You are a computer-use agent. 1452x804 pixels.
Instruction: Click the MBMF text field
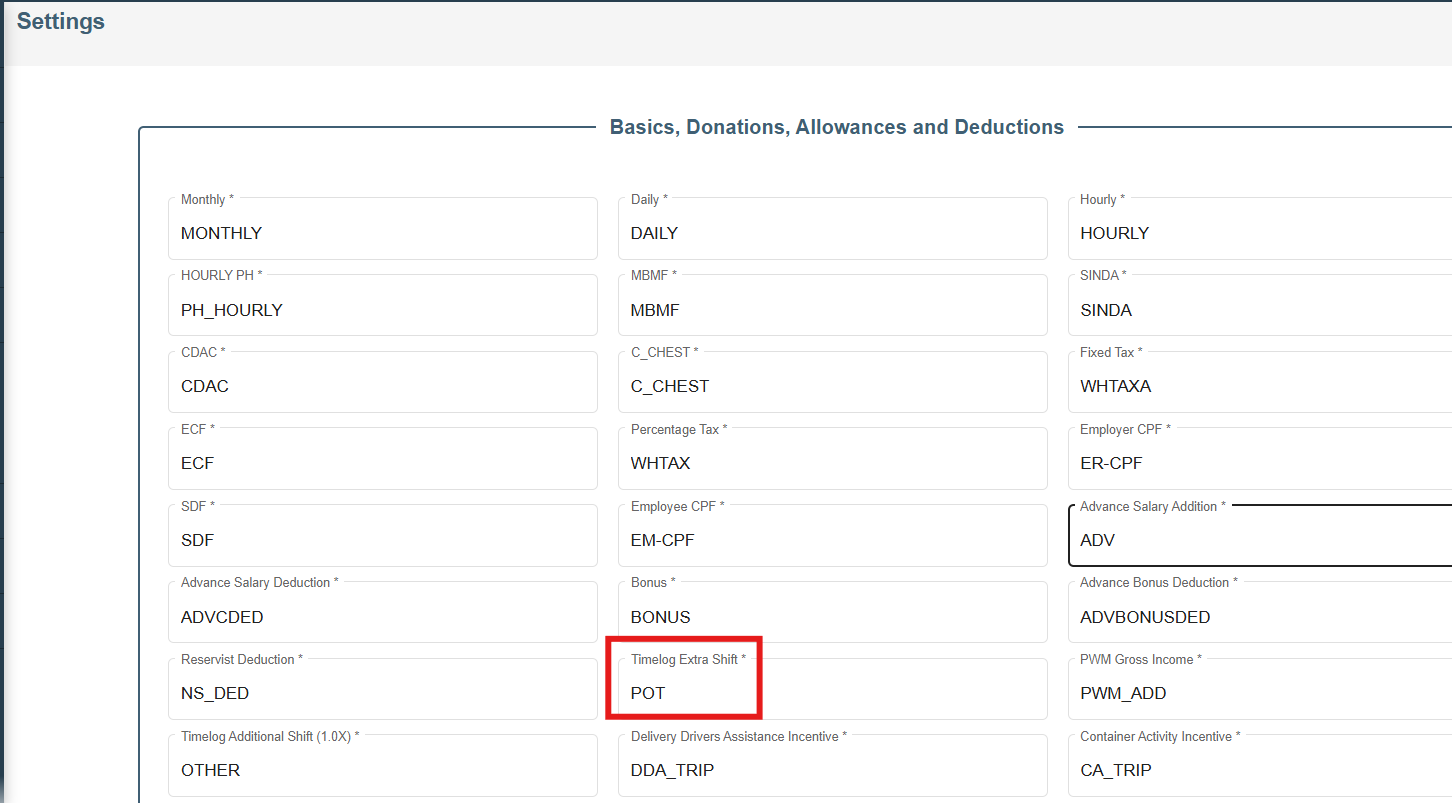click(x=832, y=310)
